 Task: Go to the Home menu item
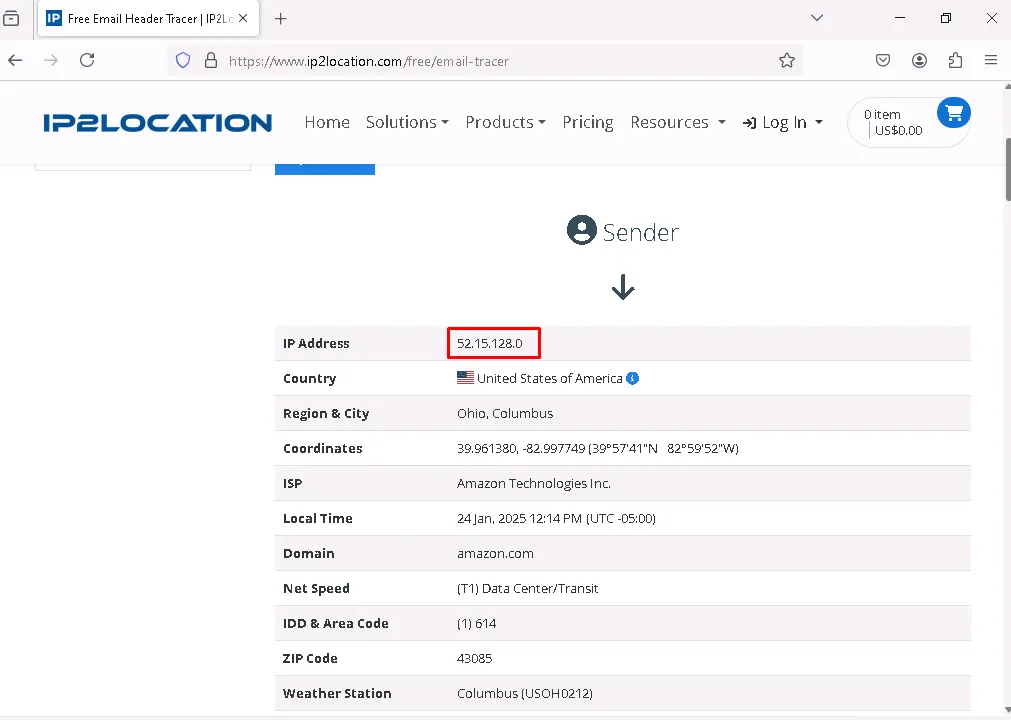(327, 122)
